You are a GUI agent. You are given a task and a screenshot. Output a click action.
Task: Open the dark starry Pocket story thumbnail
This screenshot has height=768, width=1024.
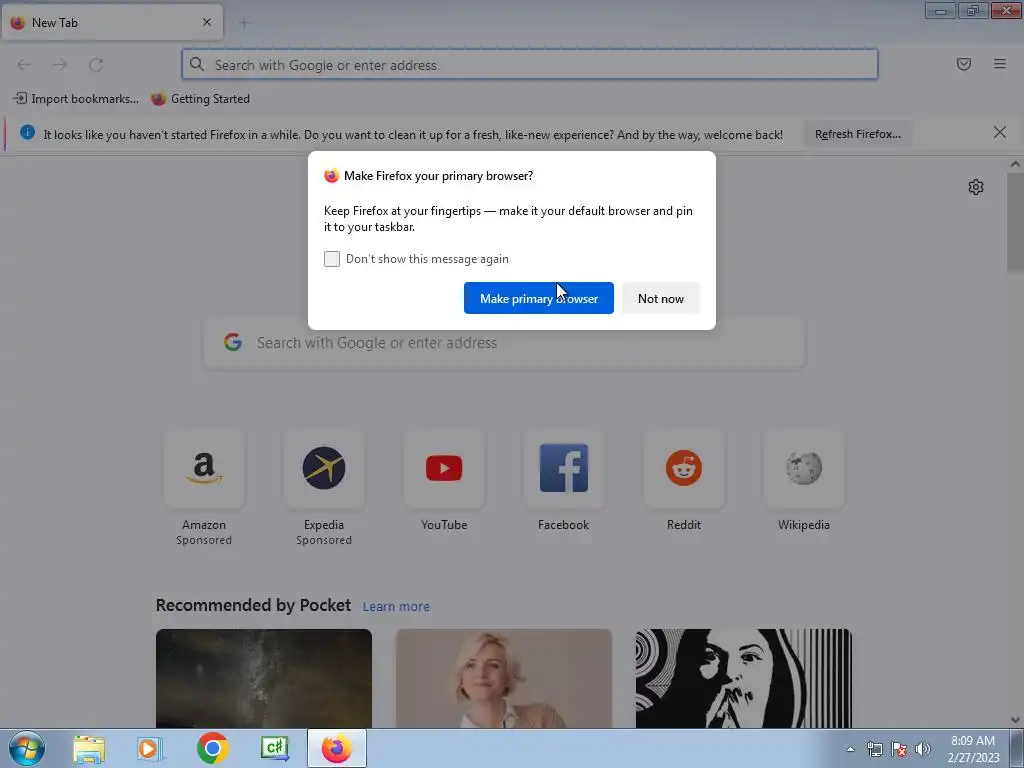click(x=264, y=679)
